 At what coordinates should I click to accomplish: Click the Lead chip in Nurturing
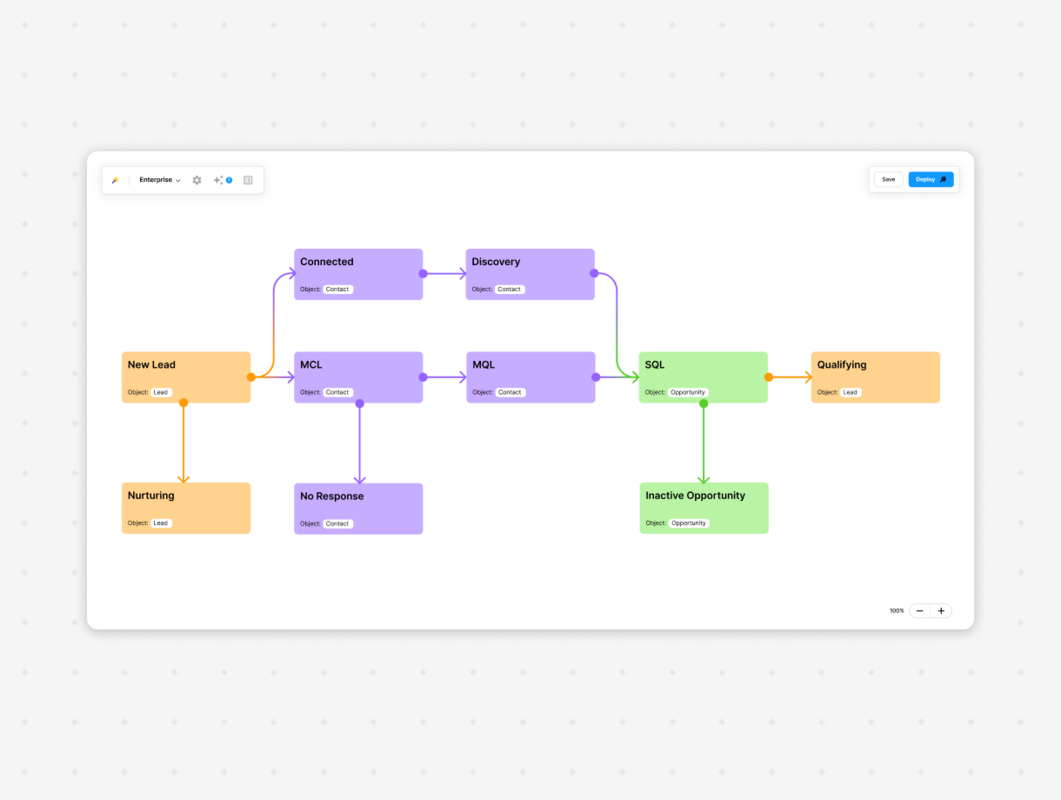pyautogui.click(x=160, y=523)
